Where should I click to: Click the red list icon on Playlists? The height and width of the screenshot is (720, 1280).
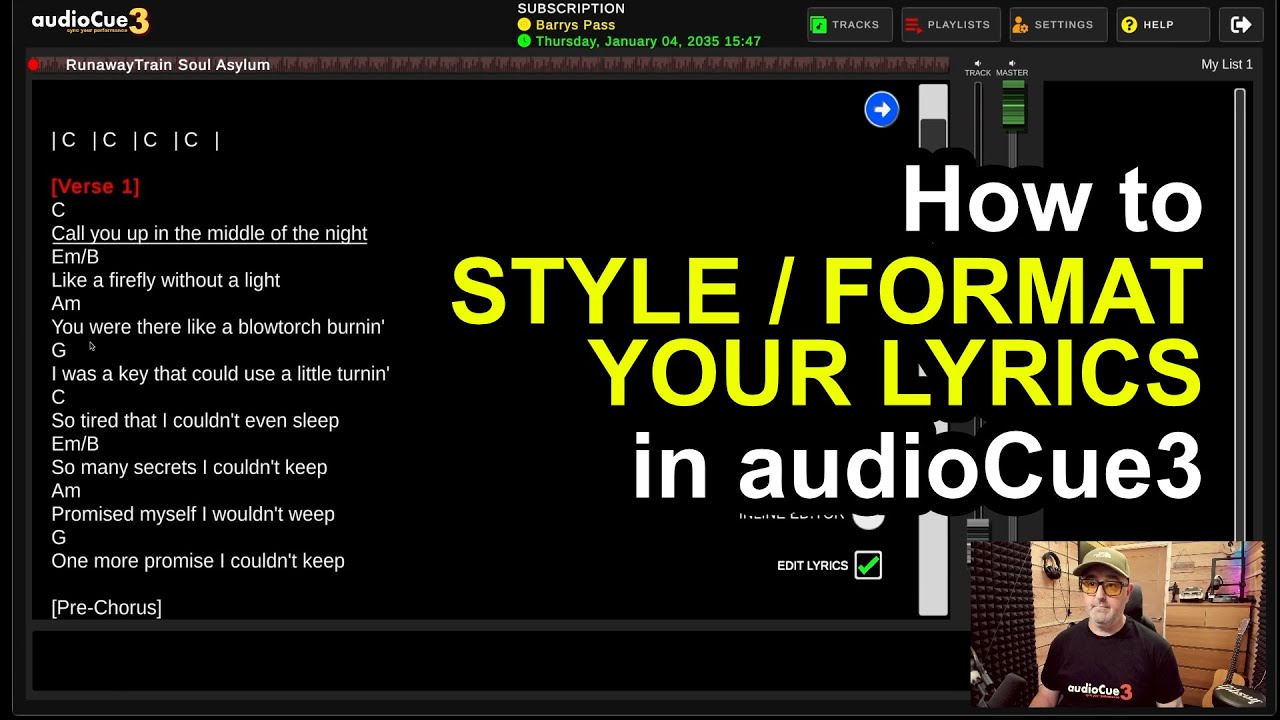912,25
